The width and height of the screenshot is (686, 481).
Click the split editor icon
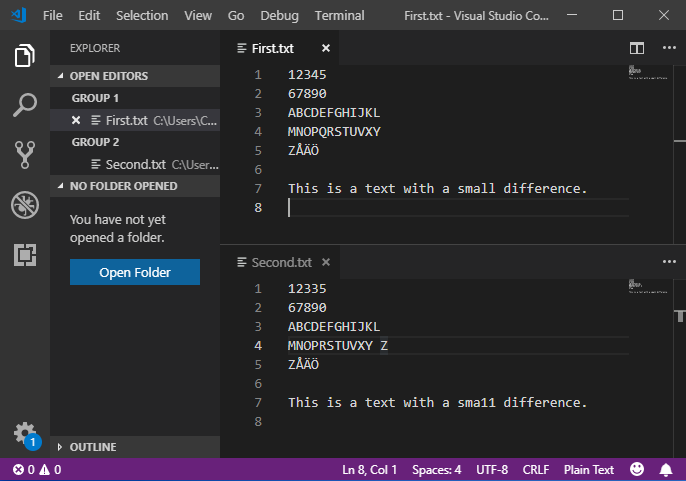click(x=637, y=48)
